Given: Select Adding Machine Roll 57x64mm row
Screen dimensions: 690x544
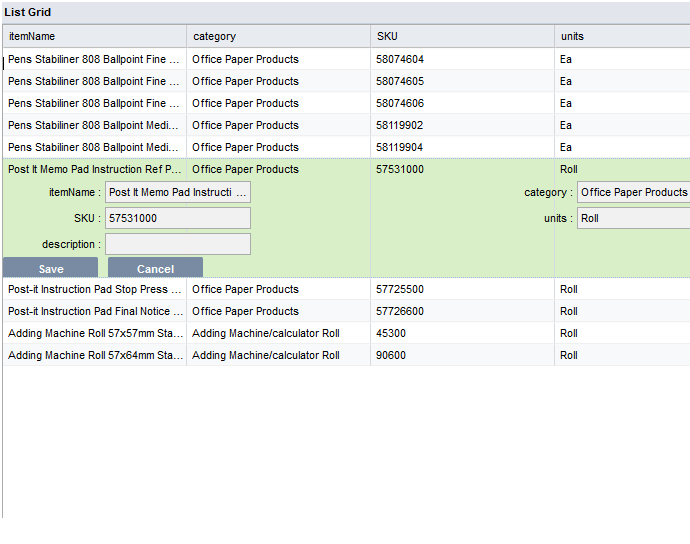Looking at the screenshot, I should coord(95,355).
